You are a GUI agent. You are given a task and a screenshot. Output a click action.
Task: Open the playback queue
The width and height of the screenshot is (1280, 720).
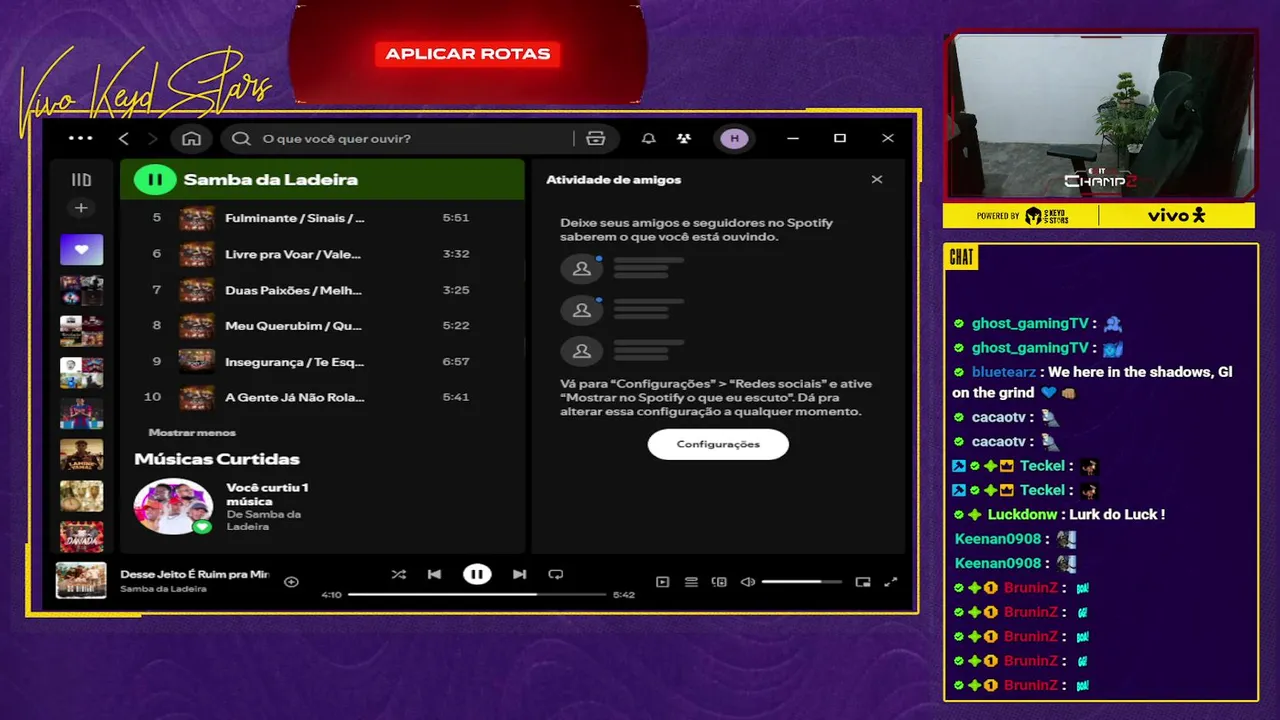691,582
